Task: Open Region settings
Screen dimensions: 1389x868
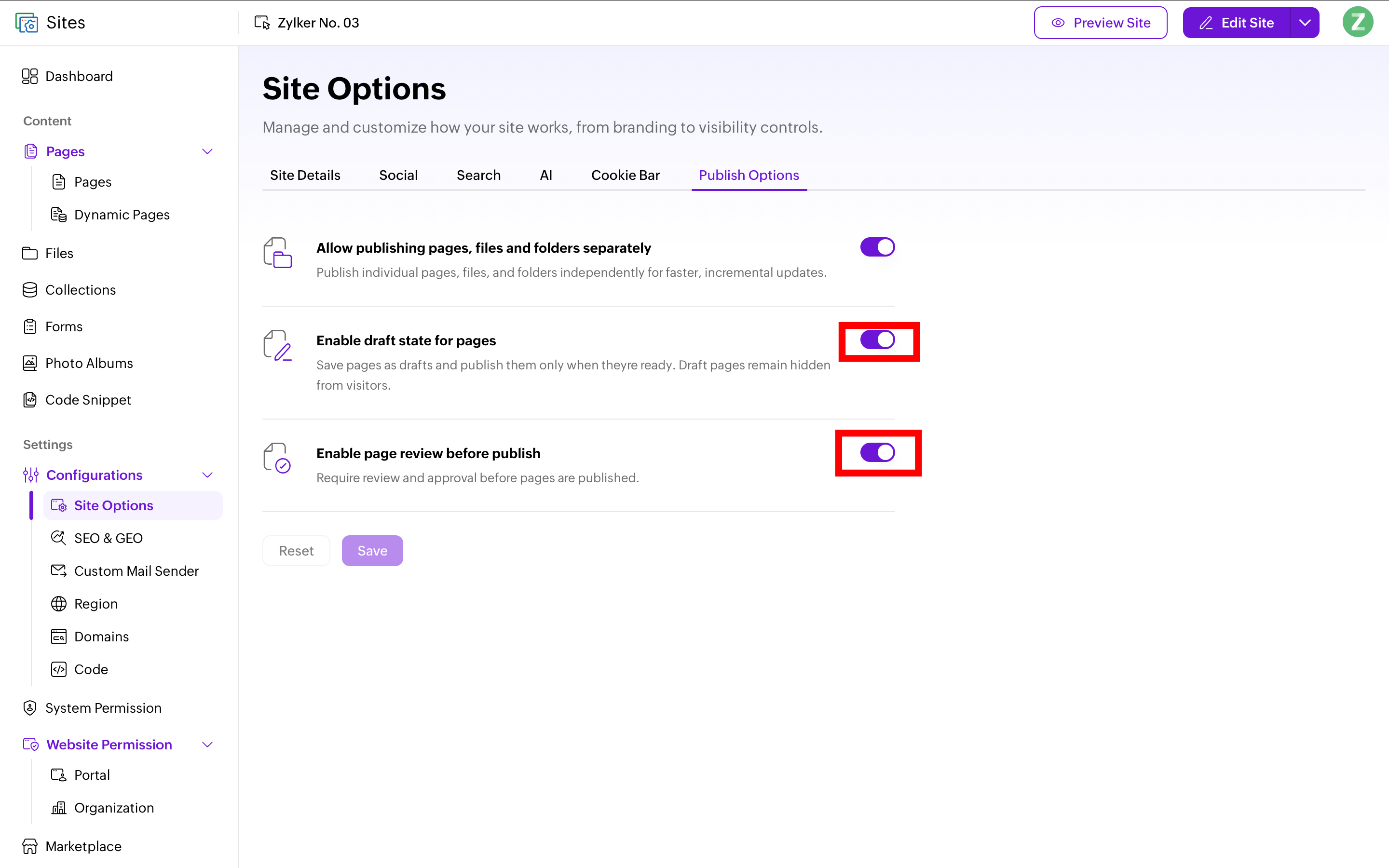Action: tap(84, 604)
